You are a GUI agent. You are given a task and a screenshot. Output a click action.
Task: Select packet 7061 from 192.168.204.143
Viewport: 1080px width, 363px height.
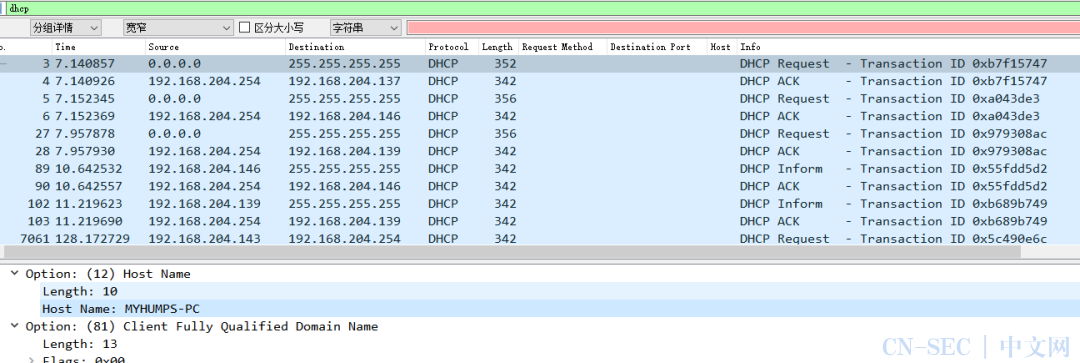coord(540,238)
